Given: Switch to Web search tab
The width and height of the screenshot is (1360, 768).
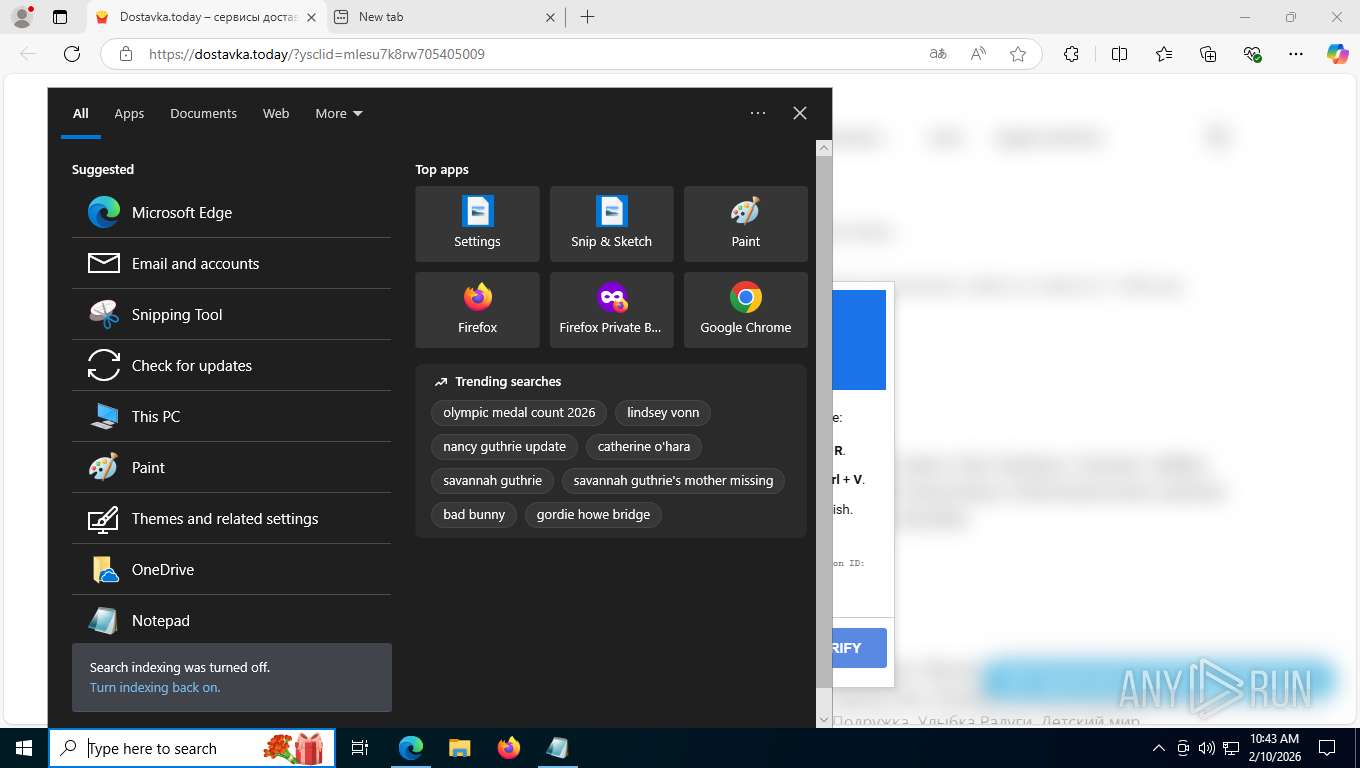Looking at the screenshot, I should click(276, 113).
